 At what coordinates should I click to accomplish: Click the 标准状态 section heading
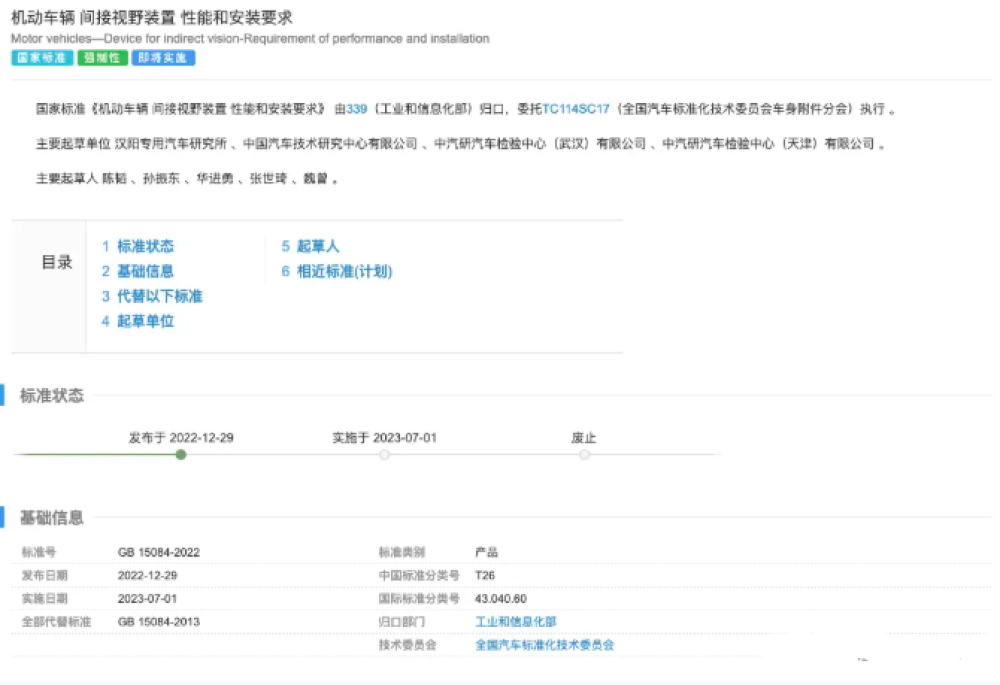[52, 395]
